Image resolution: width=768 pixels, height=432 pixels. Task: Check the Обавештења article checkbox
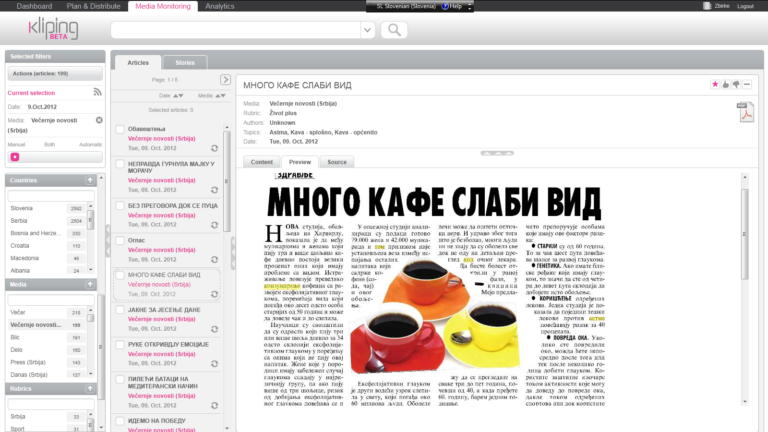pyautogui.click(x=120, y=129)
